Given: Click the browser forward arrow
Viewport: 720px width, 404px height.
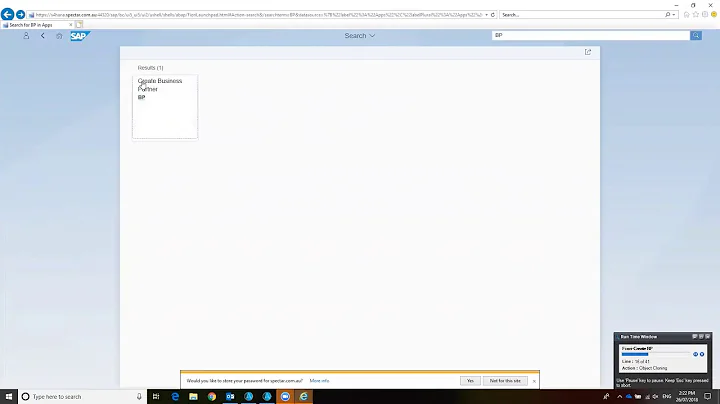Looking at the screenshot, I should 20,15.
